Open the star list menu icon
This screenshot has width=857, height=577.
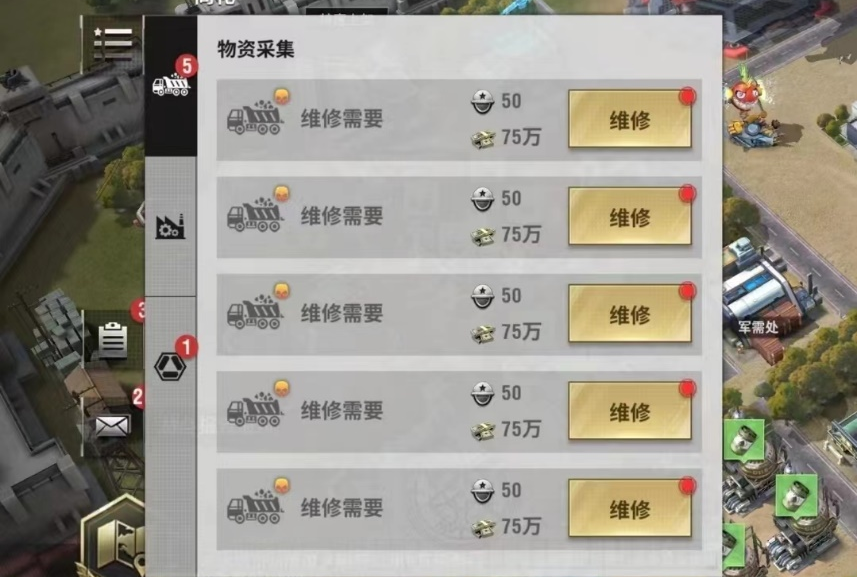click(113, 44)
